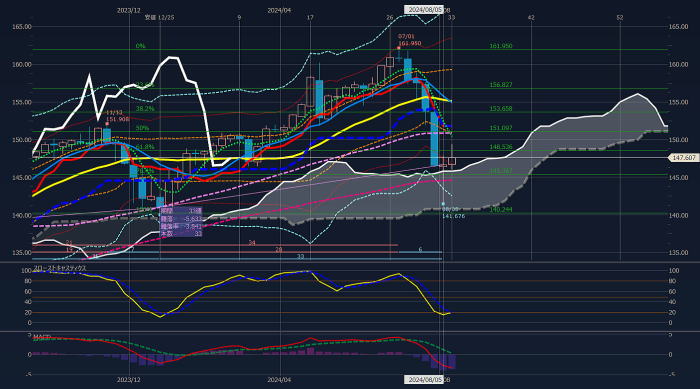Click the 141.676 low price marker

tap(454, 216)
